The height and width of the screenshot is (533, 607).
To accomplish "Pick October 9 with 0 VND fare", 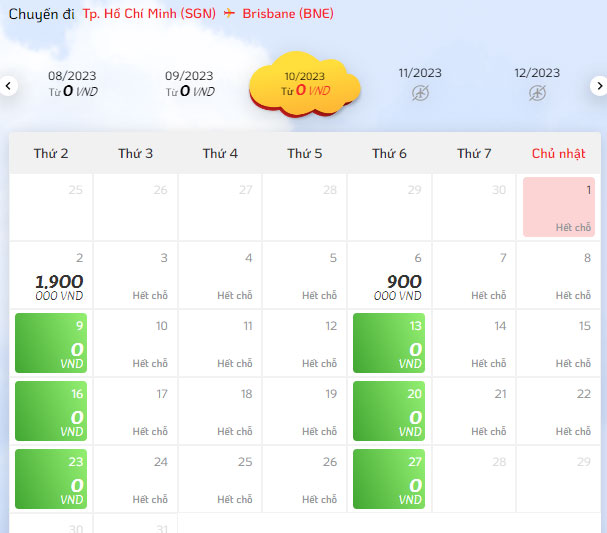I will click(51, 343).
